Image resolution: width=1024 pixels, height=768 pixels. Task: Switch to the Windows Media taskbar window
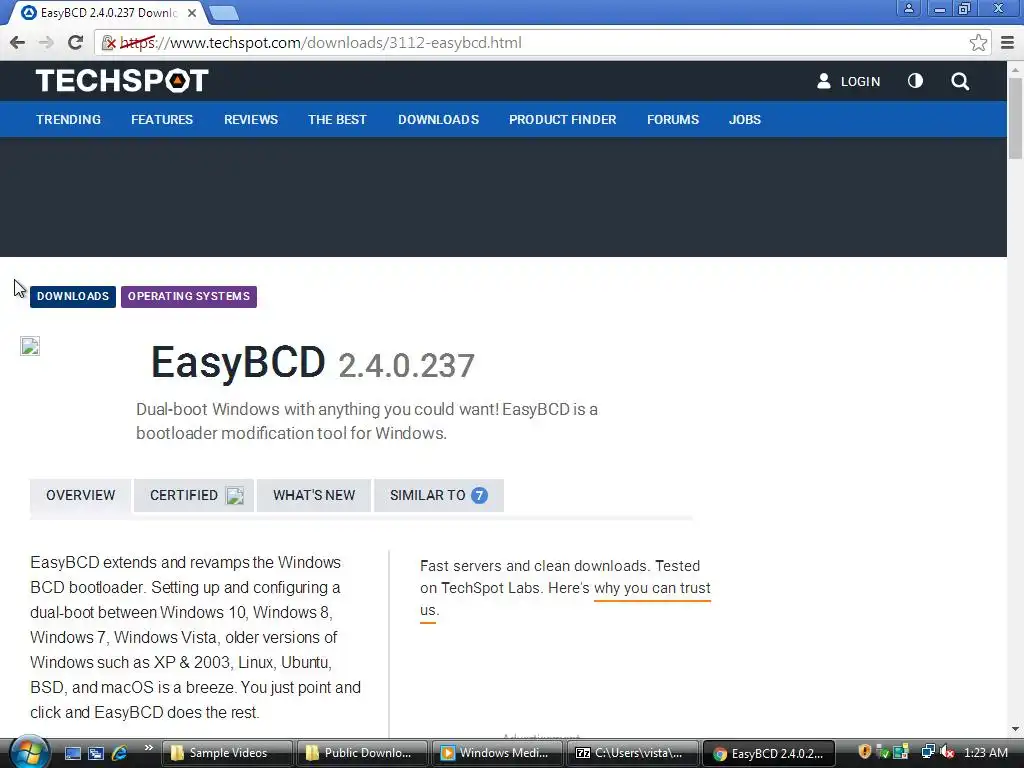498,753
